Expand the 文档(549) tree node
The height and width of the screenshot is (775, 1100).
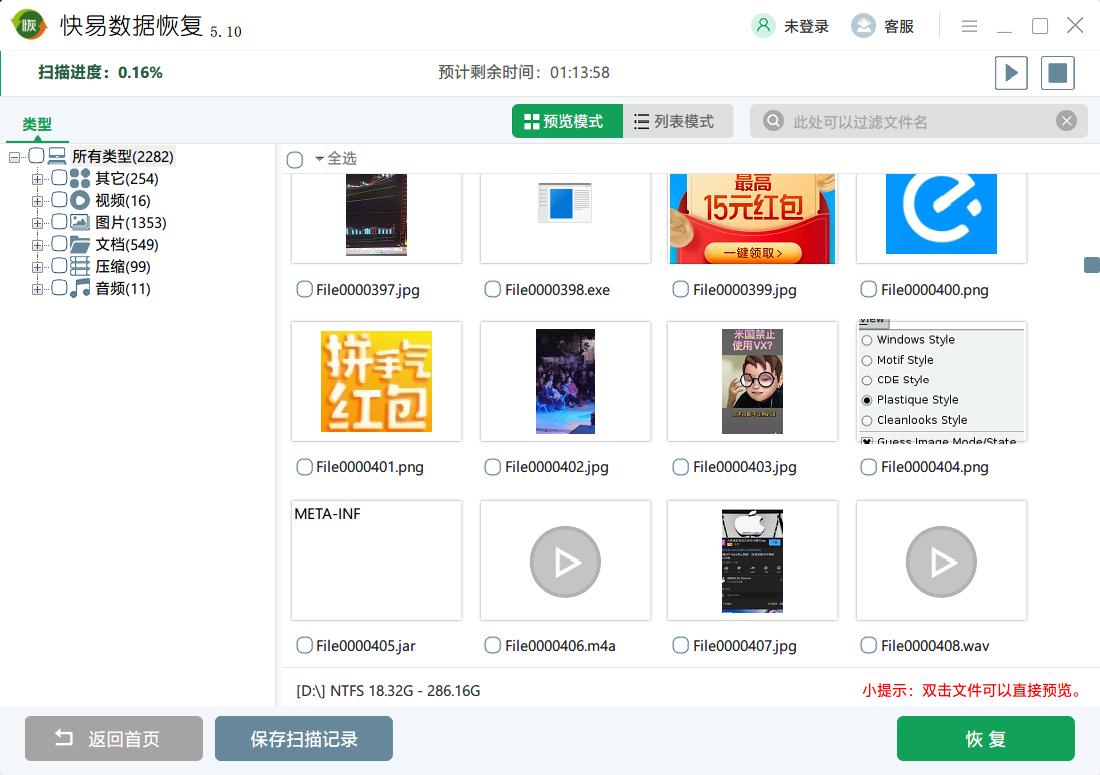(x=37, y=245)
